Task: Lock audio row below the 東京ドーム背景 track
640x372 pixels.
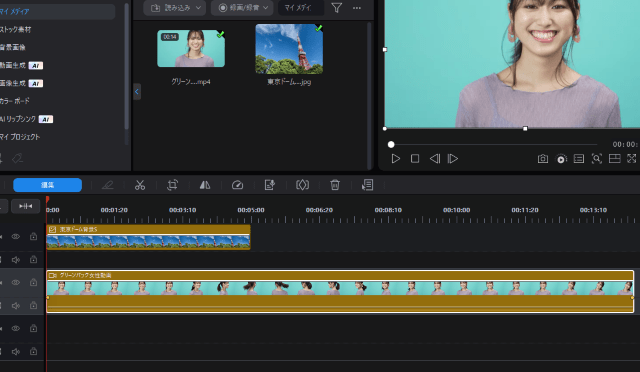Action: point(33,260)
